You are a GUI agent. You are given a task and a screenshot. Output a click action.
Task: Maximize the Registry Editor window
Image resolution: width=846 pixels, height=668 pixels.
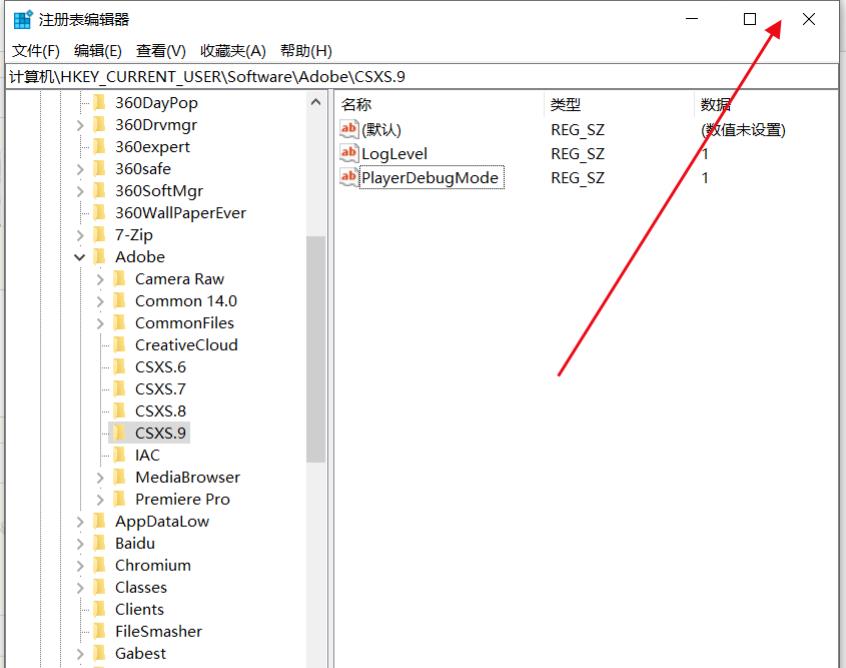coord(749,19)
